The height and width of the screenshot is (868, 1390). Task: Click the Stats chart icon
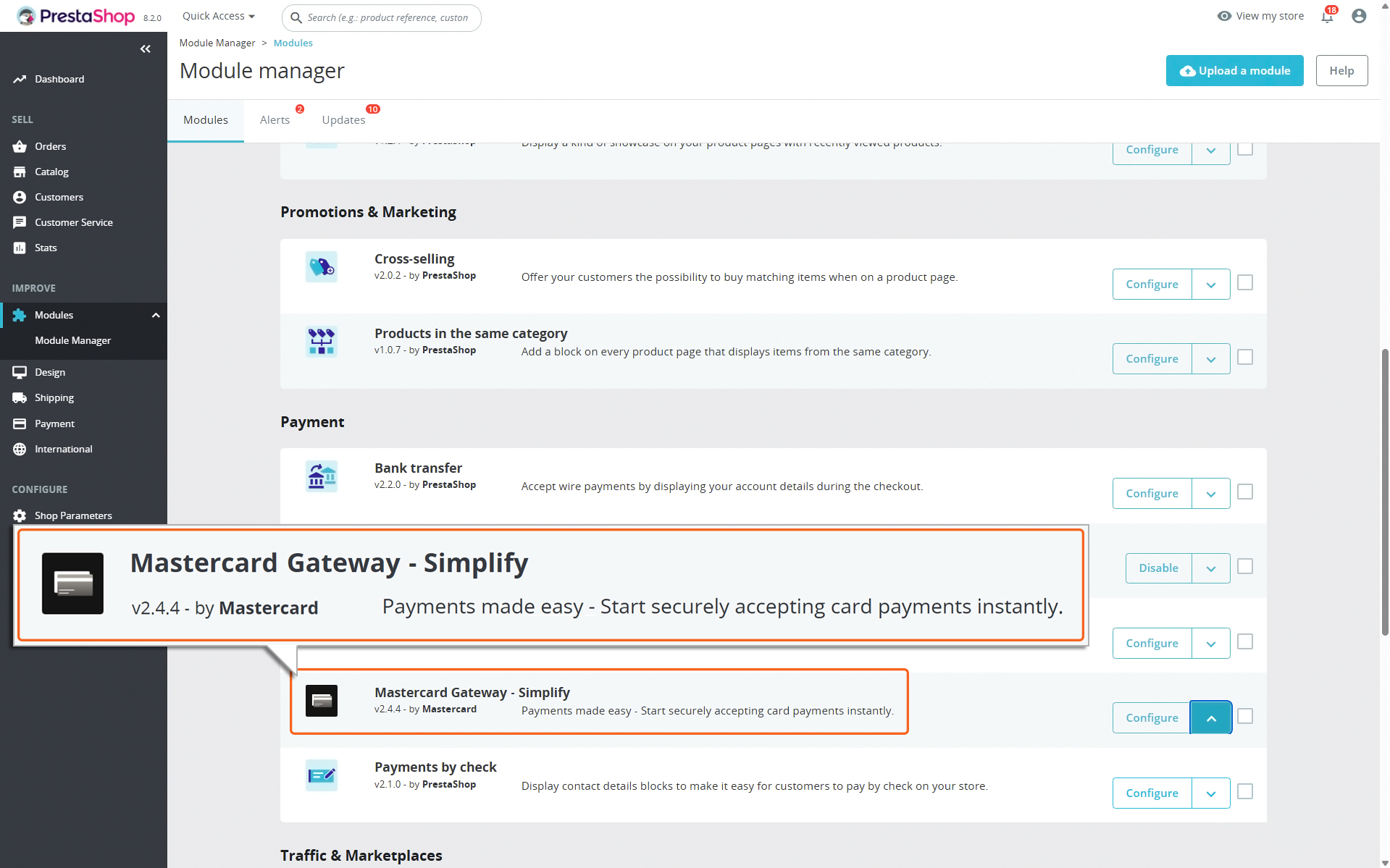point(20,248)
